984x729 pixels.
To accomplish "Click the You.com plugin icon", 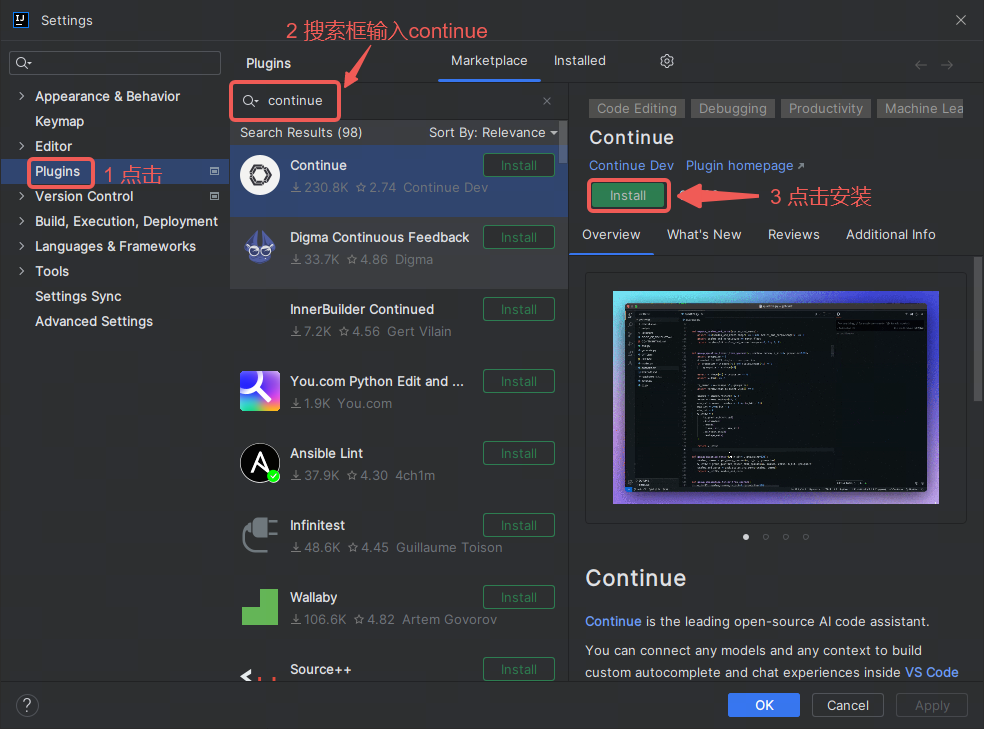I will pyautogui.click(x=260, y=391).
